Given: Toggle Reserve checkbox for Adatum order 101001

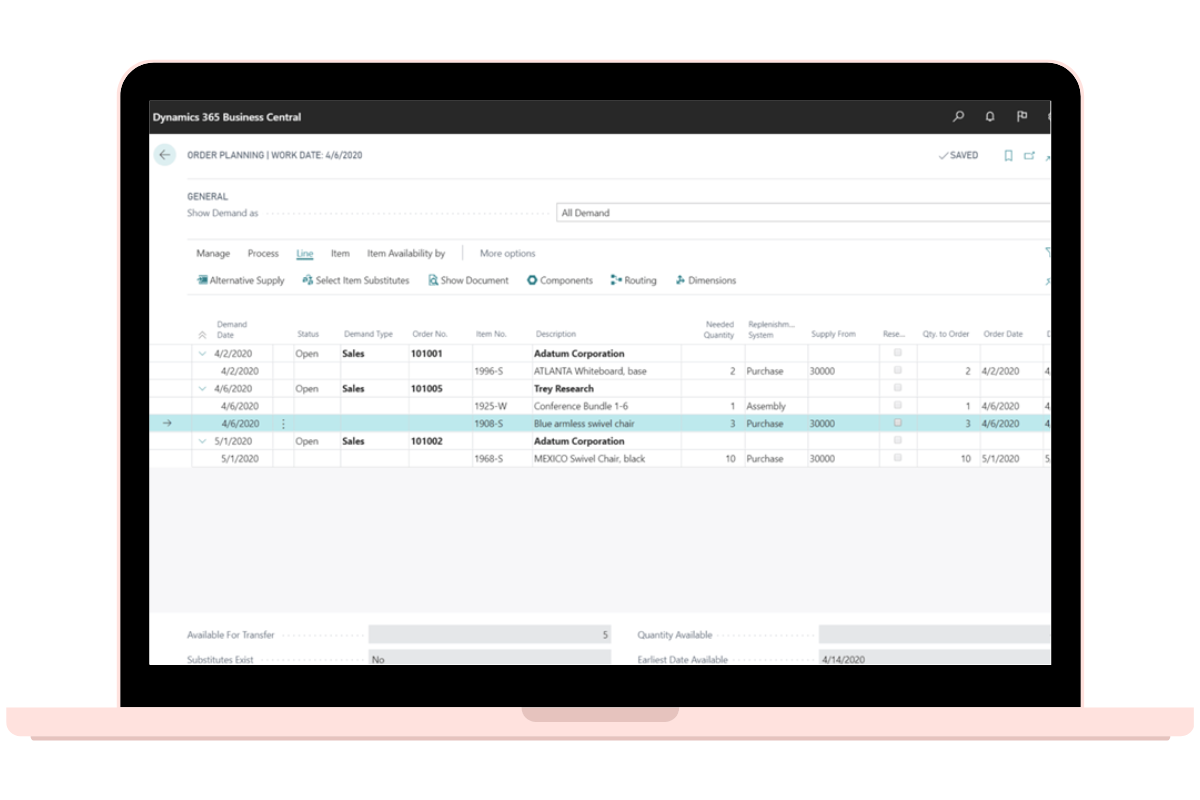Looking at the screenshot, I should (898, 353).
